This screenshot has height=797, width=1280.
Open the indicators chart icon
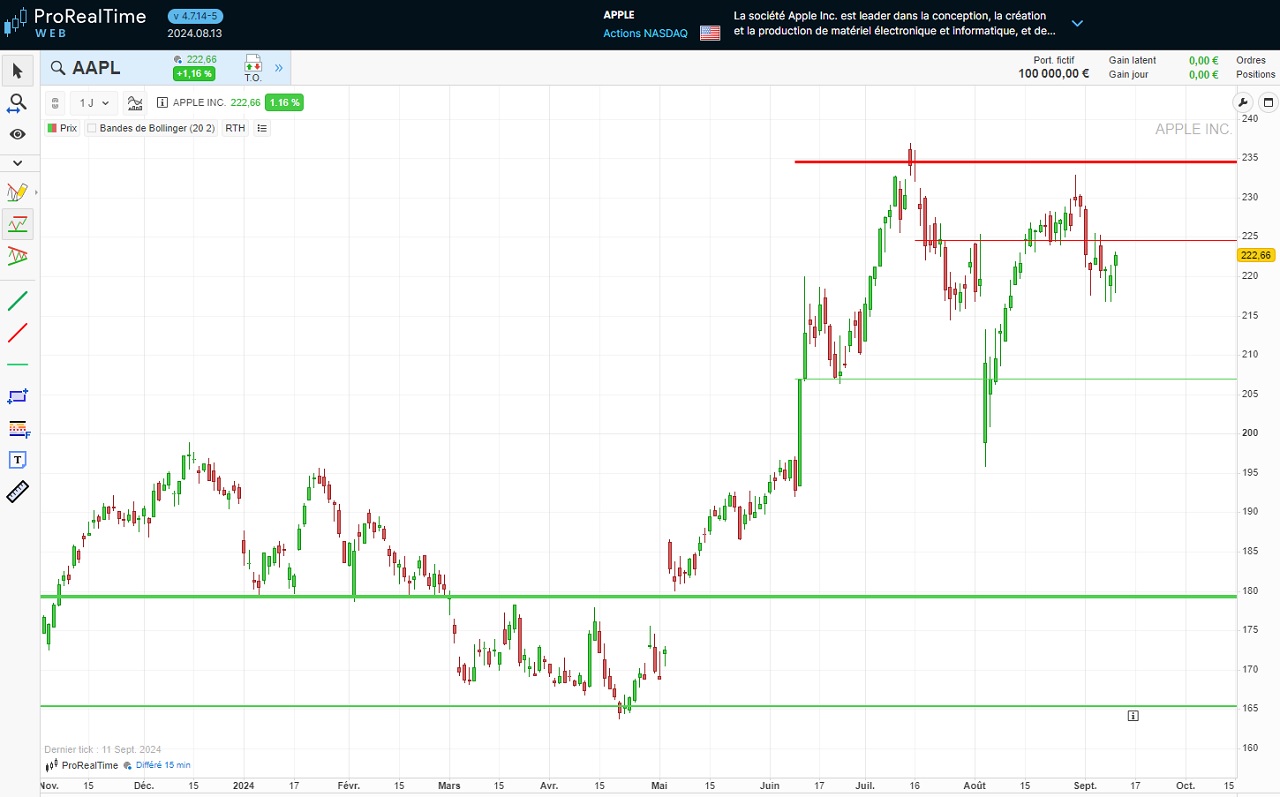135,102
